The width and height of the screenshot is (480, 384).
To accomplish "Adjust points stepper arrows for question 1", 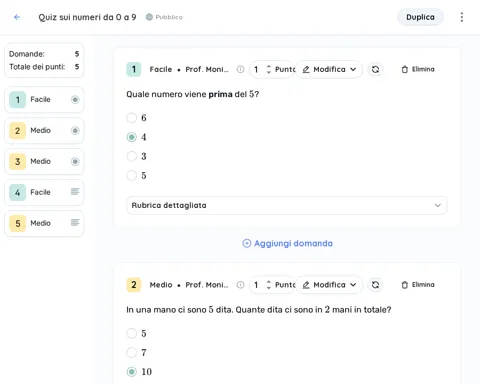I will (x=268, y=69).
